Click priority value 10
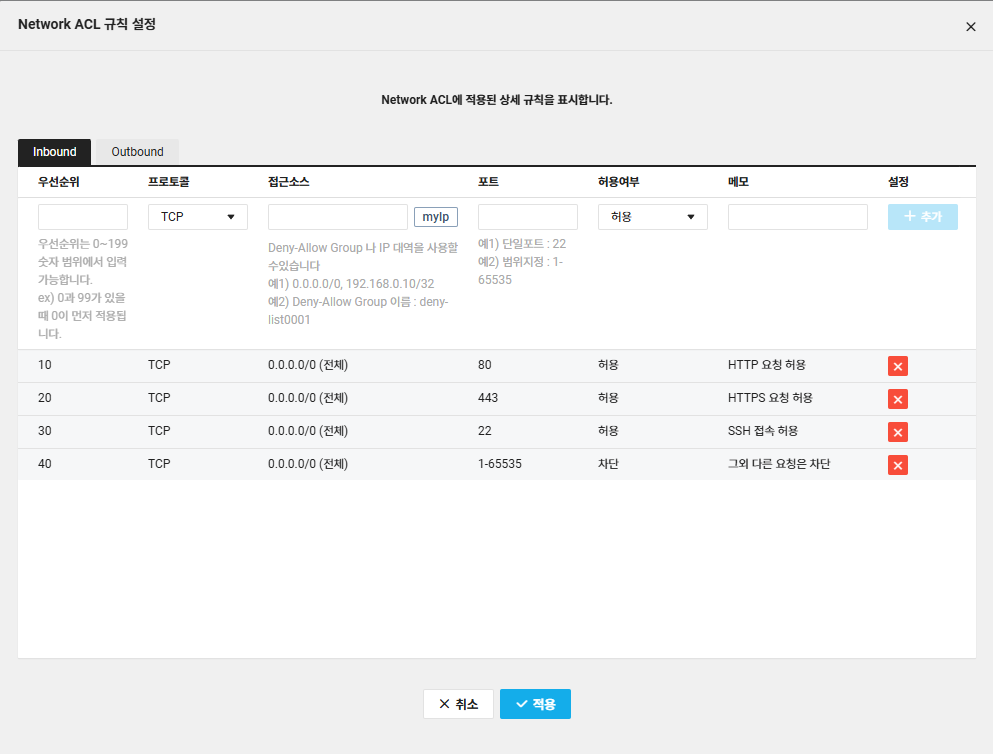 point(44,365)
